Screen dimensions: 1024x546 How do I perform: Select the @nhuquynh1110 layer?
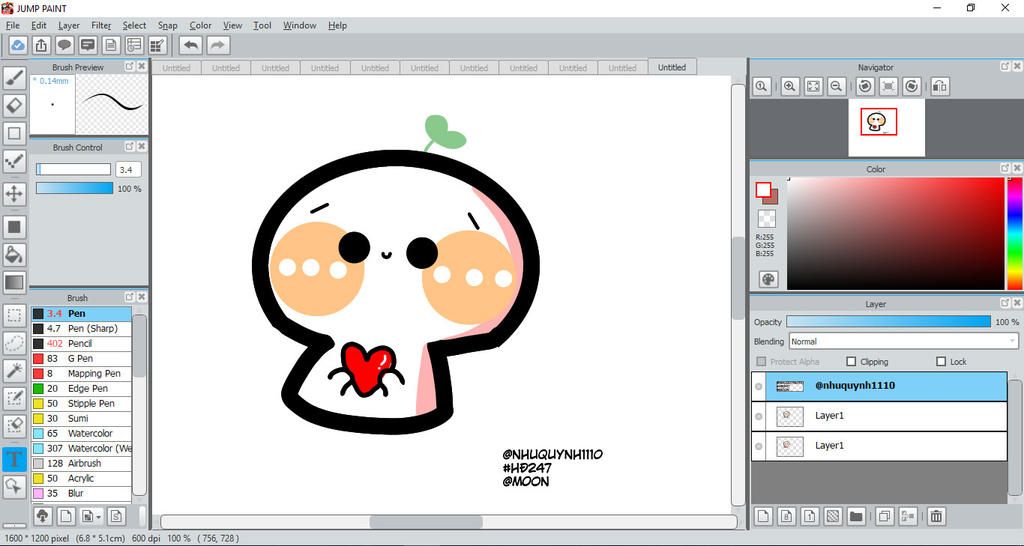coord(879,387)
